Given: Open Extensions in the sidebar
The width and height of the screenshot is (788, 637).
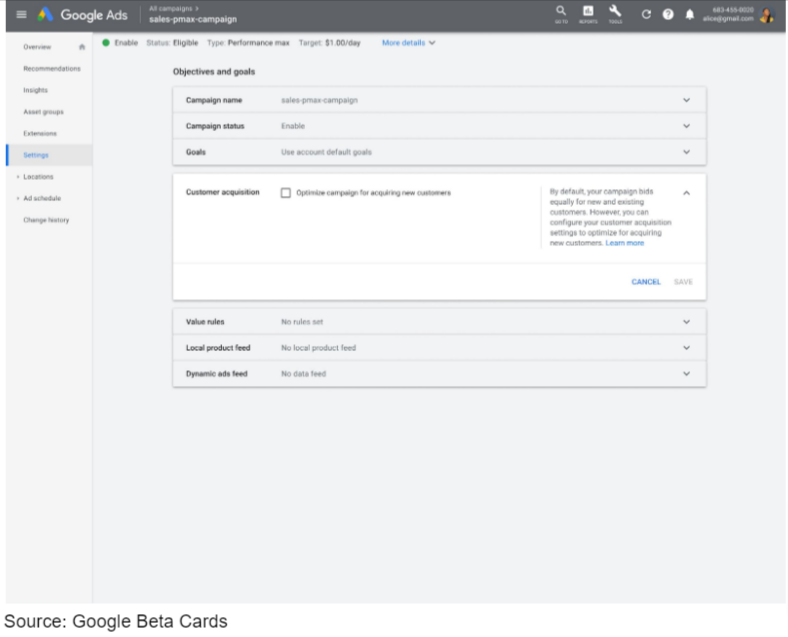Looking at the screenshot, I should [40, 133].
